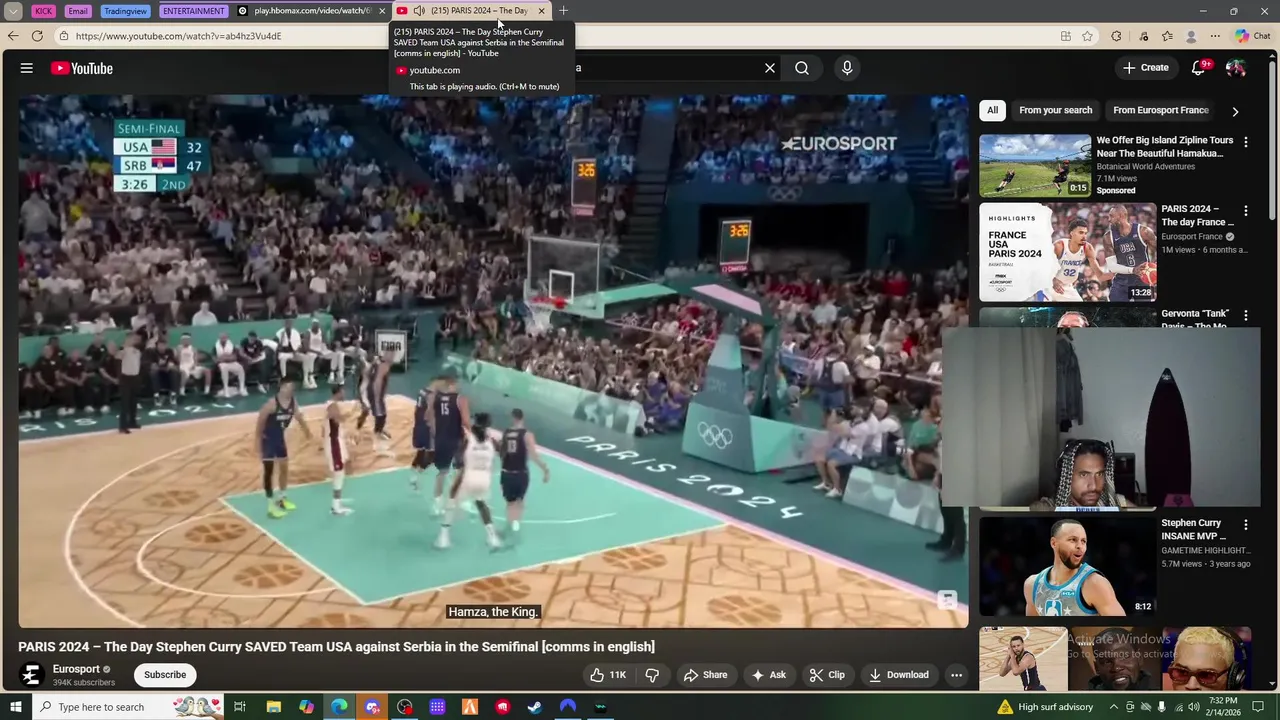Click the Windows taskbar search box
1280x720 pixels.
point(130,707)
